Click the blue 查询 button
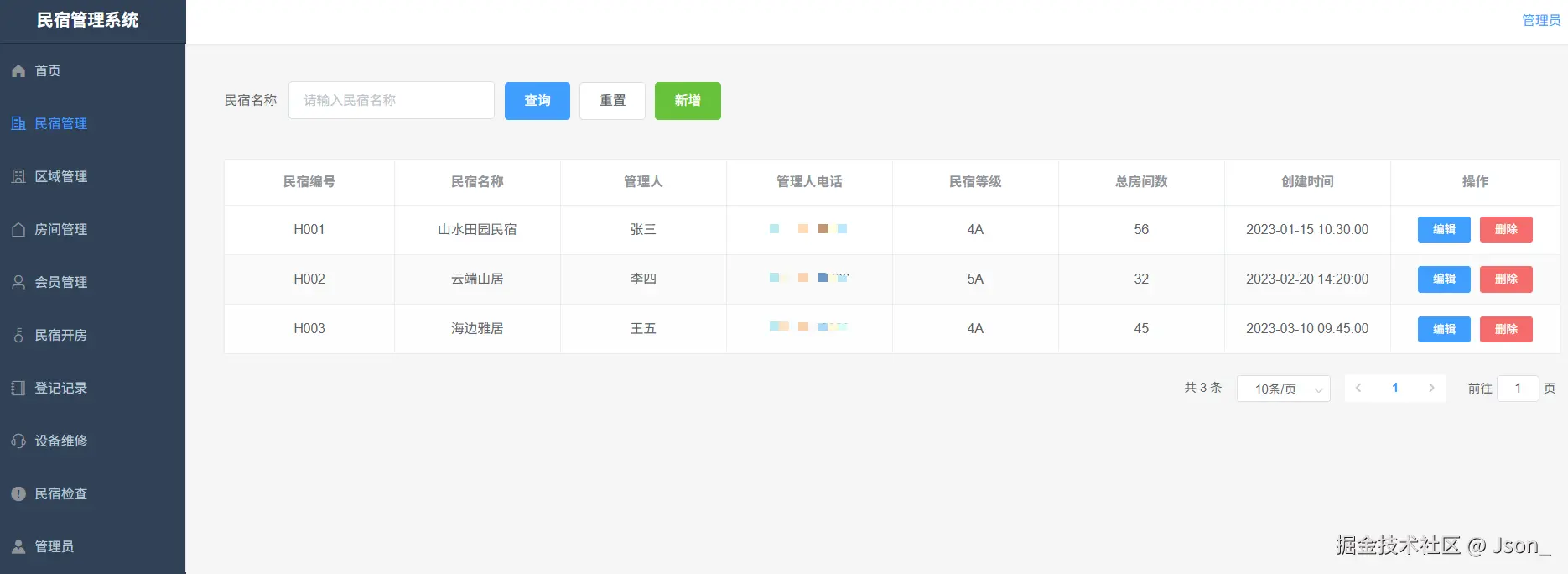This screenshot has height=574, width=1568. pyautogui.click(x=537, y=101)
